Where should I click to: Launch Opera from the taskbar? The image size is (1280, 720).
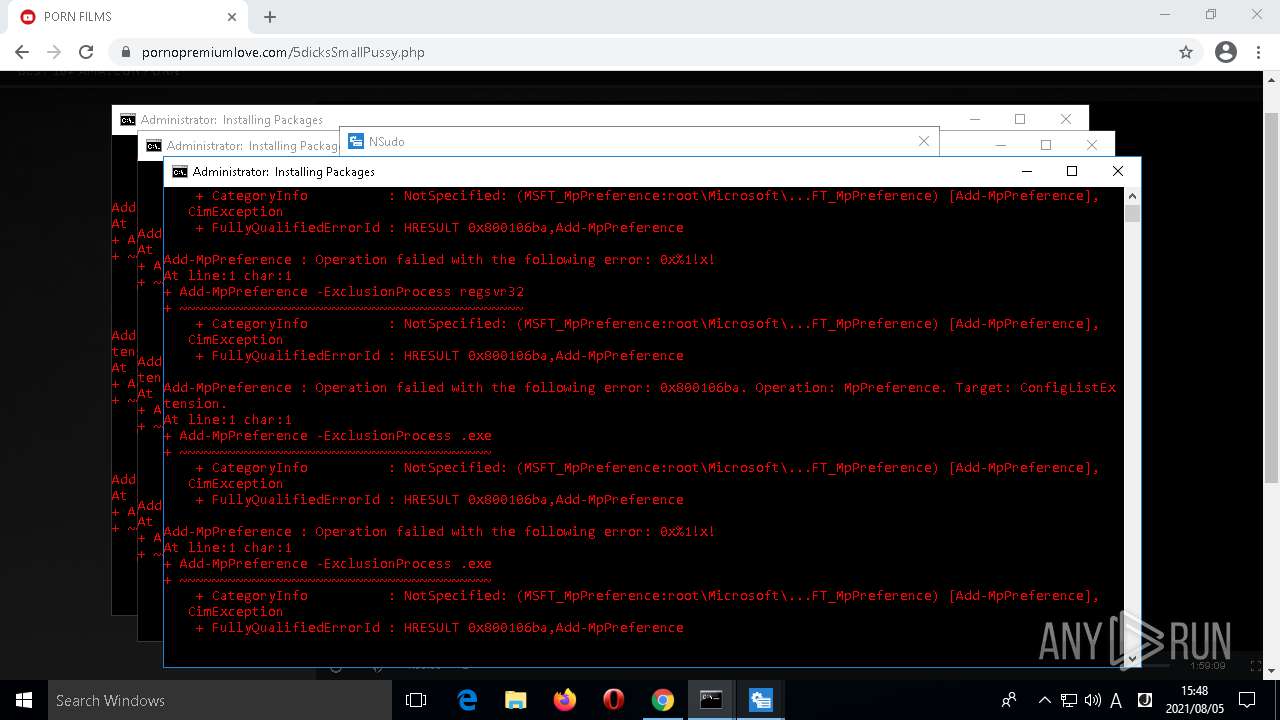click(x=613, y=700)
